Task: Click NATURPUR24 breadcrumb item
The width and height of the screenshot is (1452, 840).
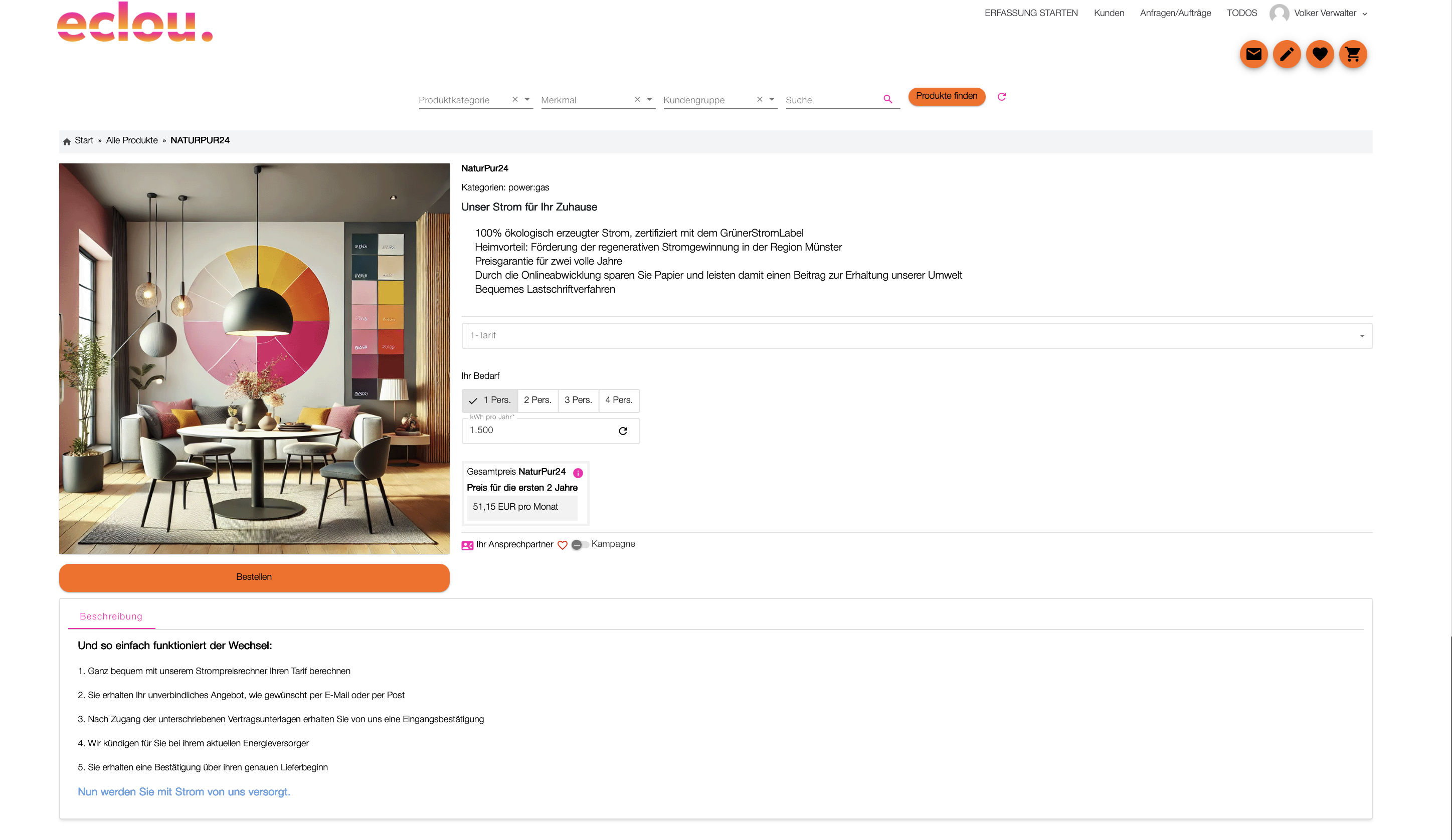Action: pos(200,140)
